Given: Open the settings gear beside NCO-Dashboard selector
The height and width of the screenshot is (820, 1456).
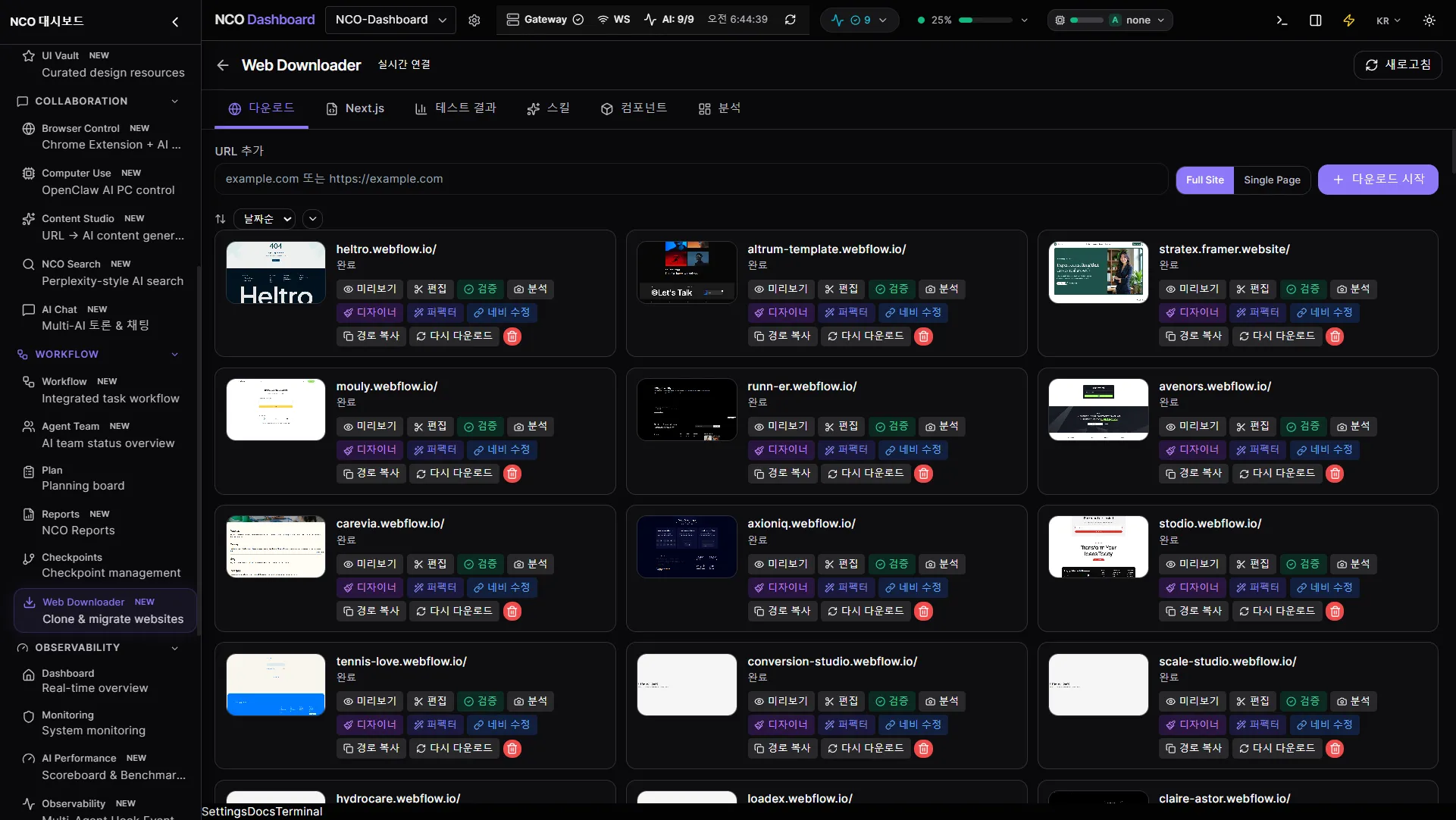Looking at the screenshot, I should click(x=474, y=20).
